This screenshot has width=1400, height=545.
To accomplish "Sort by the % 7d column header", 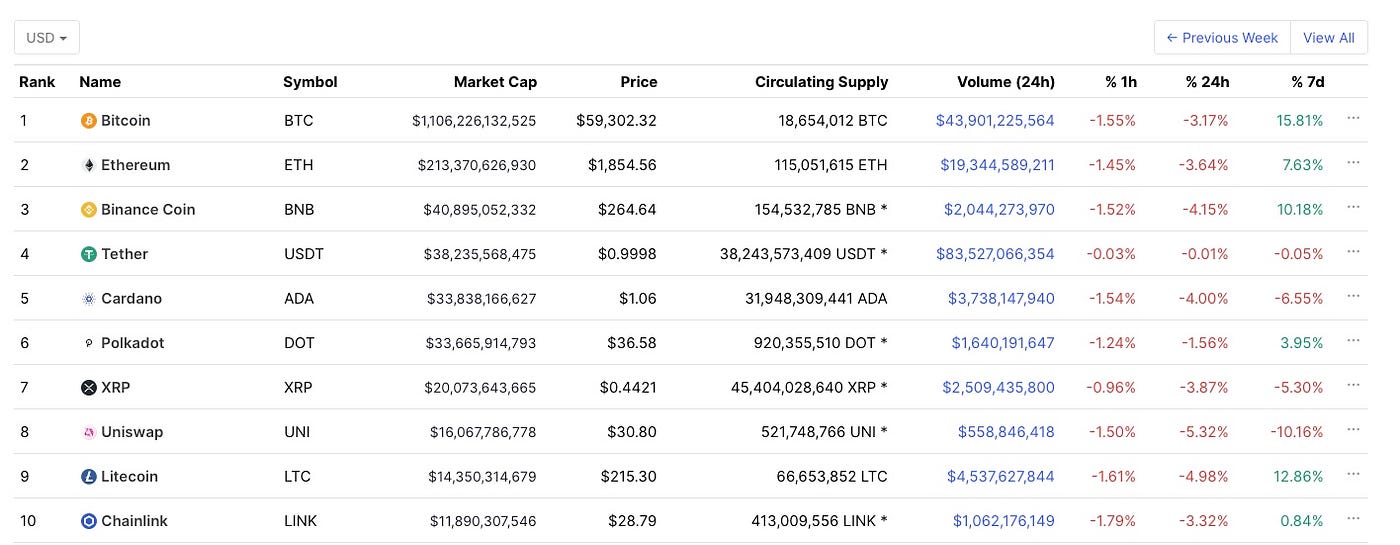I will pyautogui.click(x=1307, y=82).
